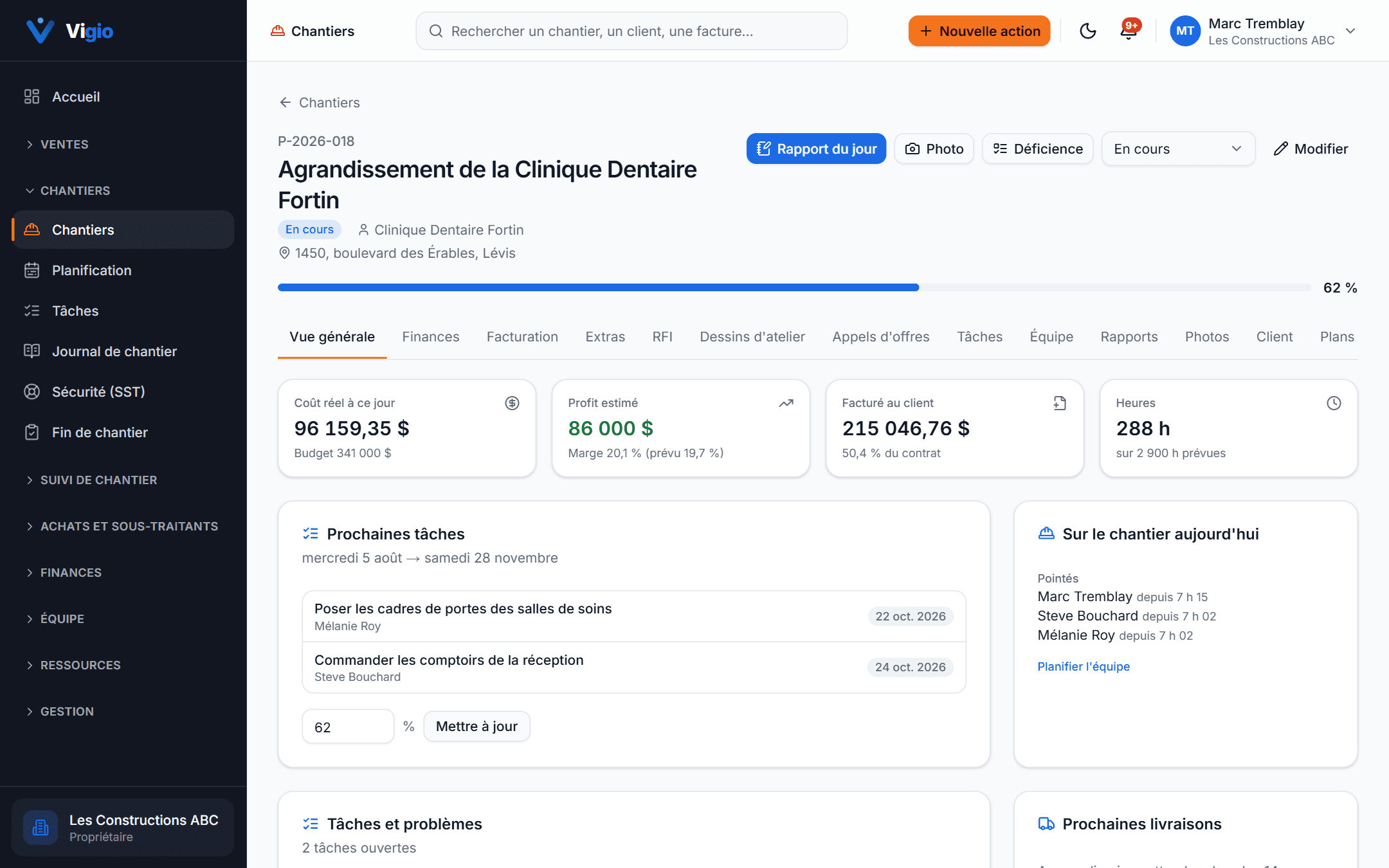Screen dimensions: 1389x868
Task: Go back via the Chantiers arrow link
Action: [x=319, y=102]
